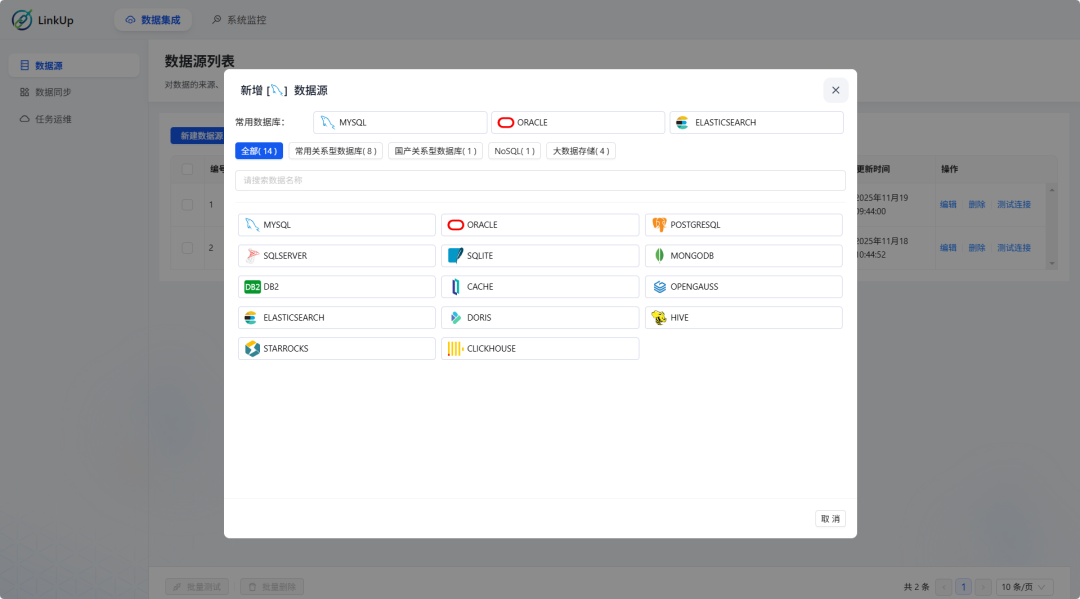Click 新建数据源 button behind the dialog

[x=198, y=136]
